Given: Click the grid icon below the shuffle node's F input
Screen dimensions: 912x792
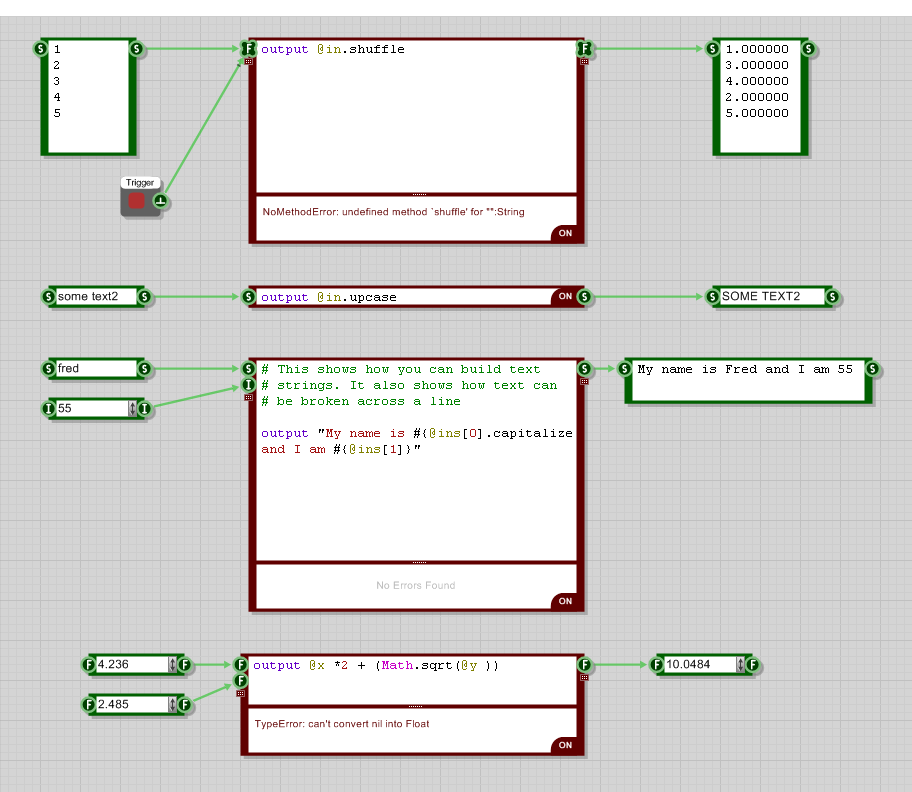Looking at the screenshot, I should (248, 62).
